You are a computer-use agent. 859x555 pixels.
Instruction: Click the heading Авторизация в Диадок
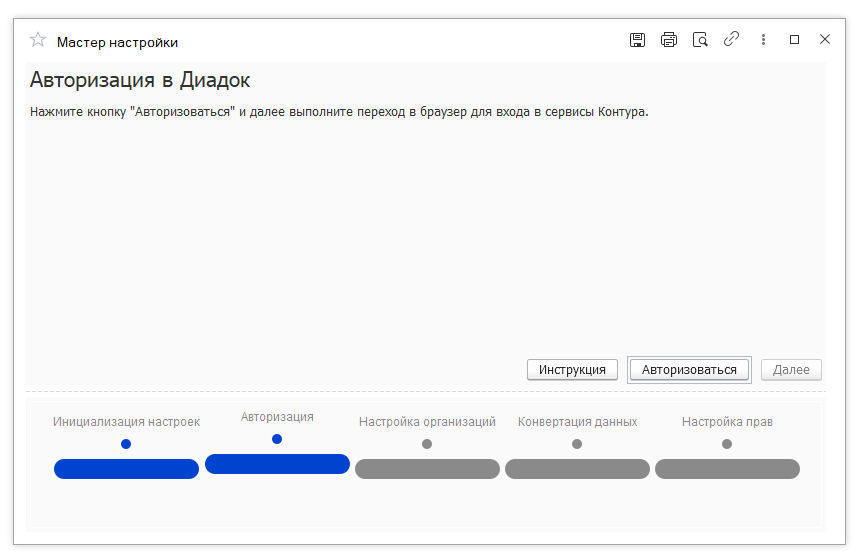(x=140, y=81)
